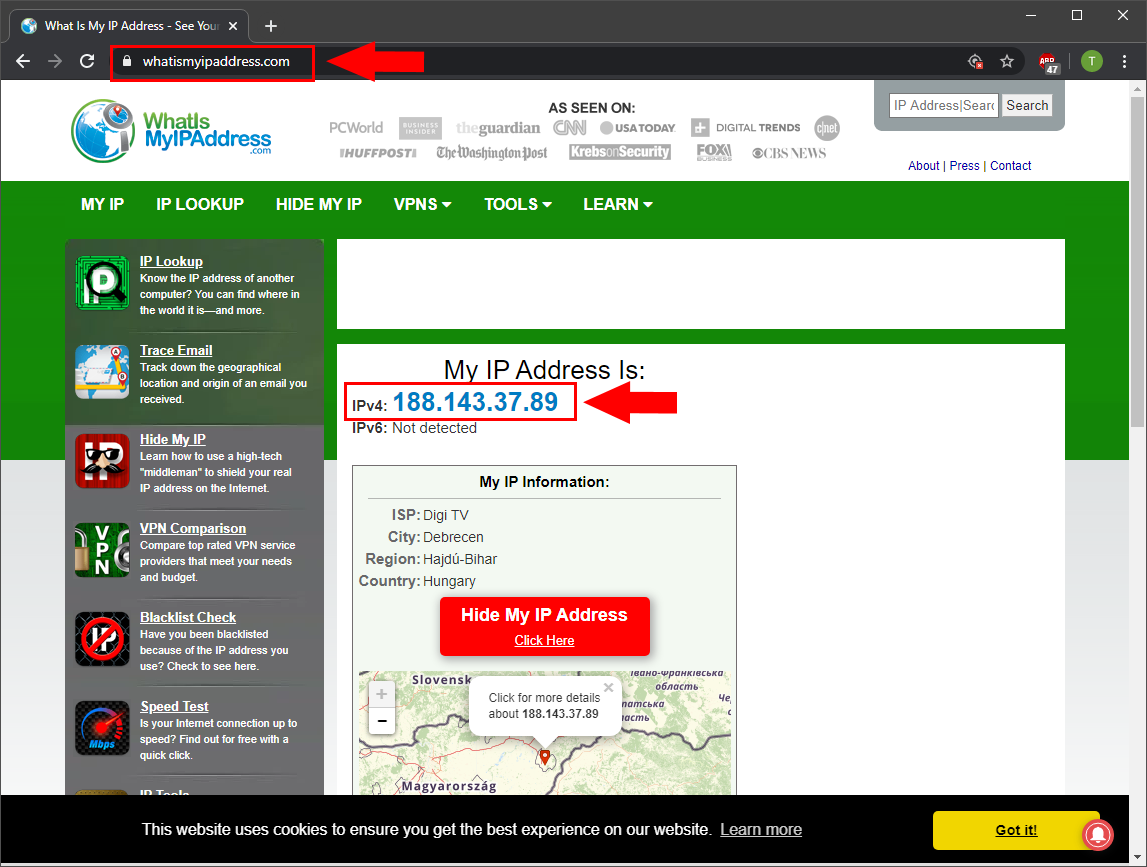Click the scrollbar down arrow
Image resolution: width=1147 pixels, height=867 pixels.
(1137, 857)
